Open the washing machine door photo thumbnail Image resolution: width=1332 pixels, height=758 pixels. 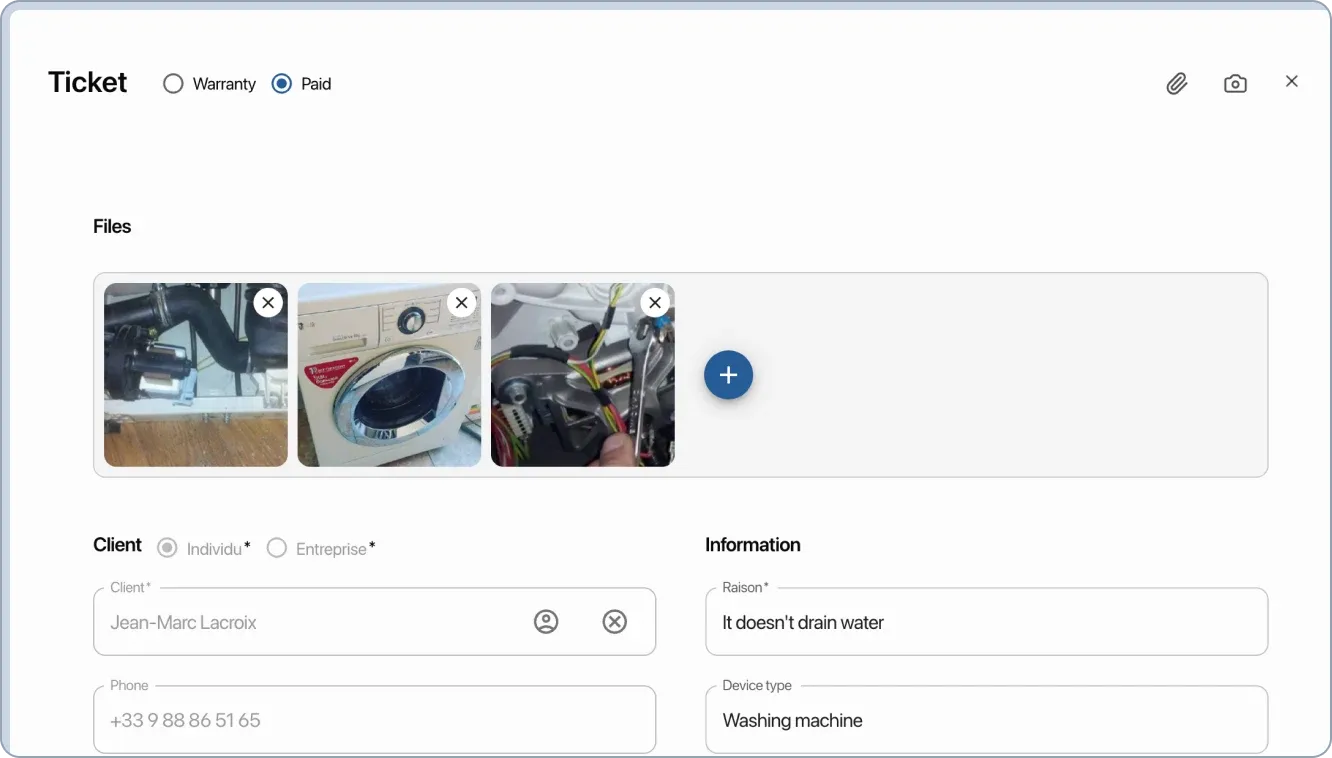pos(389,375)
